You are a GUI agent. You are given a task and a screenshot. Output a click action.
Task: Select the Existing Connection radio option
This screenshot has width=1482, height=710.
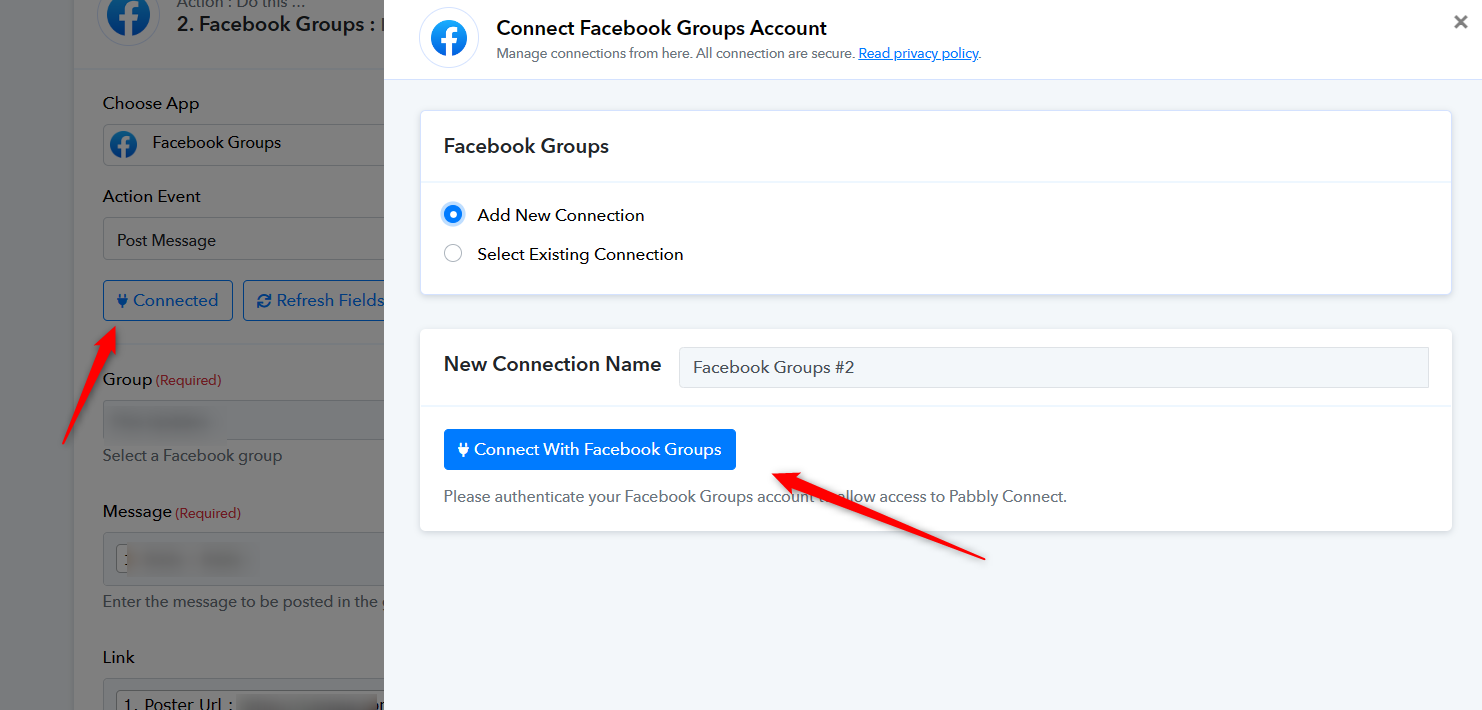pos(453,254)
